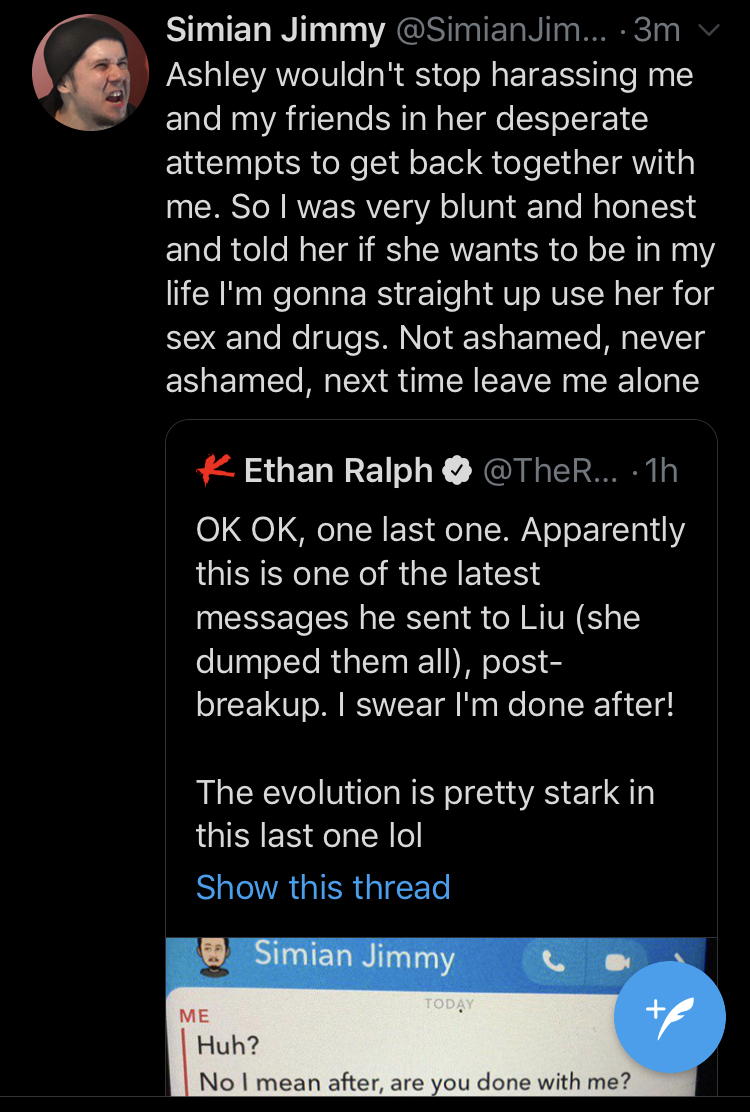The height and width of the screenshot is (1112, 750).
Task: Open the main tweet text about Ashley
Action: (440, 228)
